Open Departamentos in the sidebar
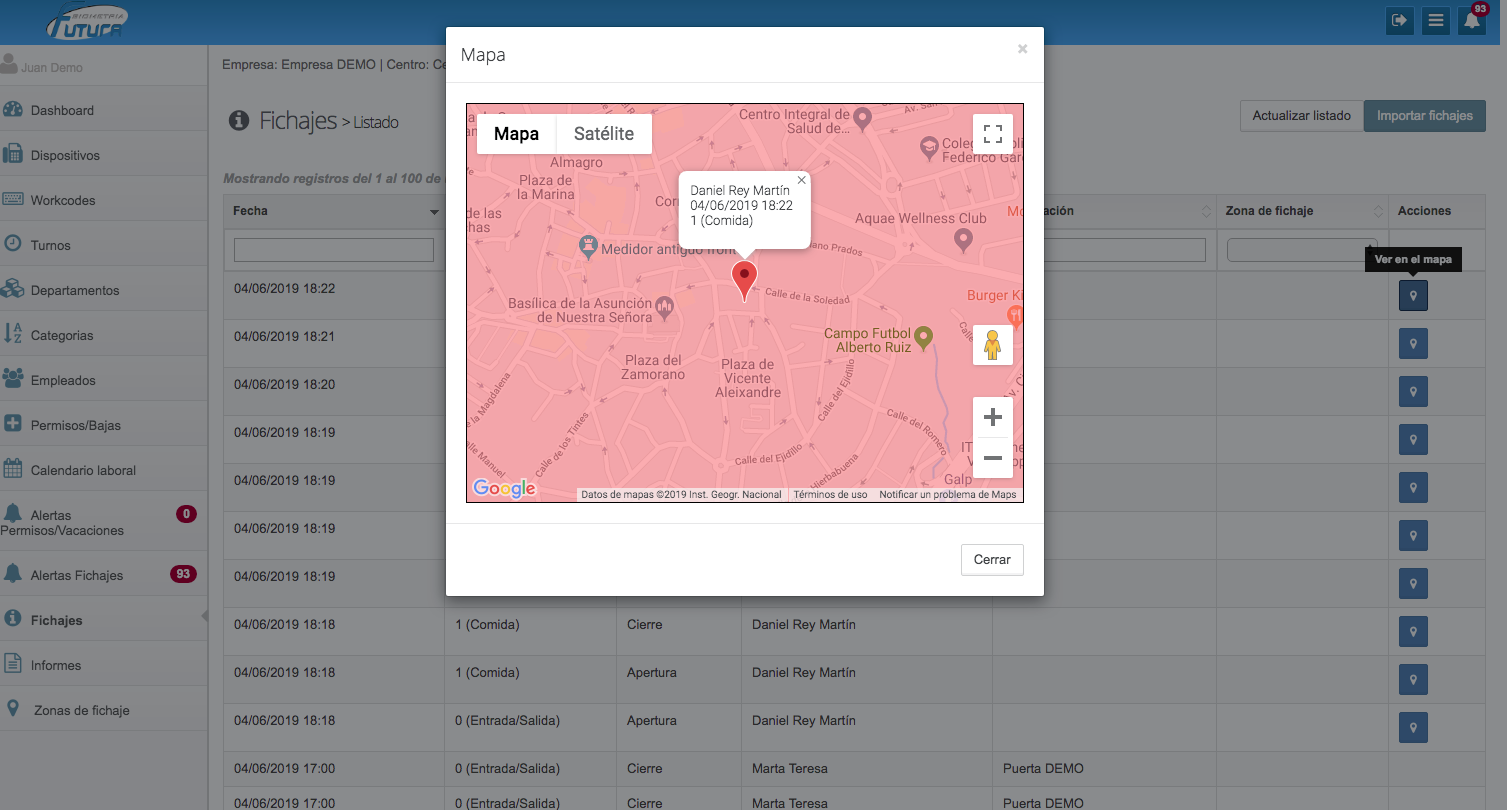Viewport: 1507px width, 810px height. pyautogui.click(x=104, y=290)
